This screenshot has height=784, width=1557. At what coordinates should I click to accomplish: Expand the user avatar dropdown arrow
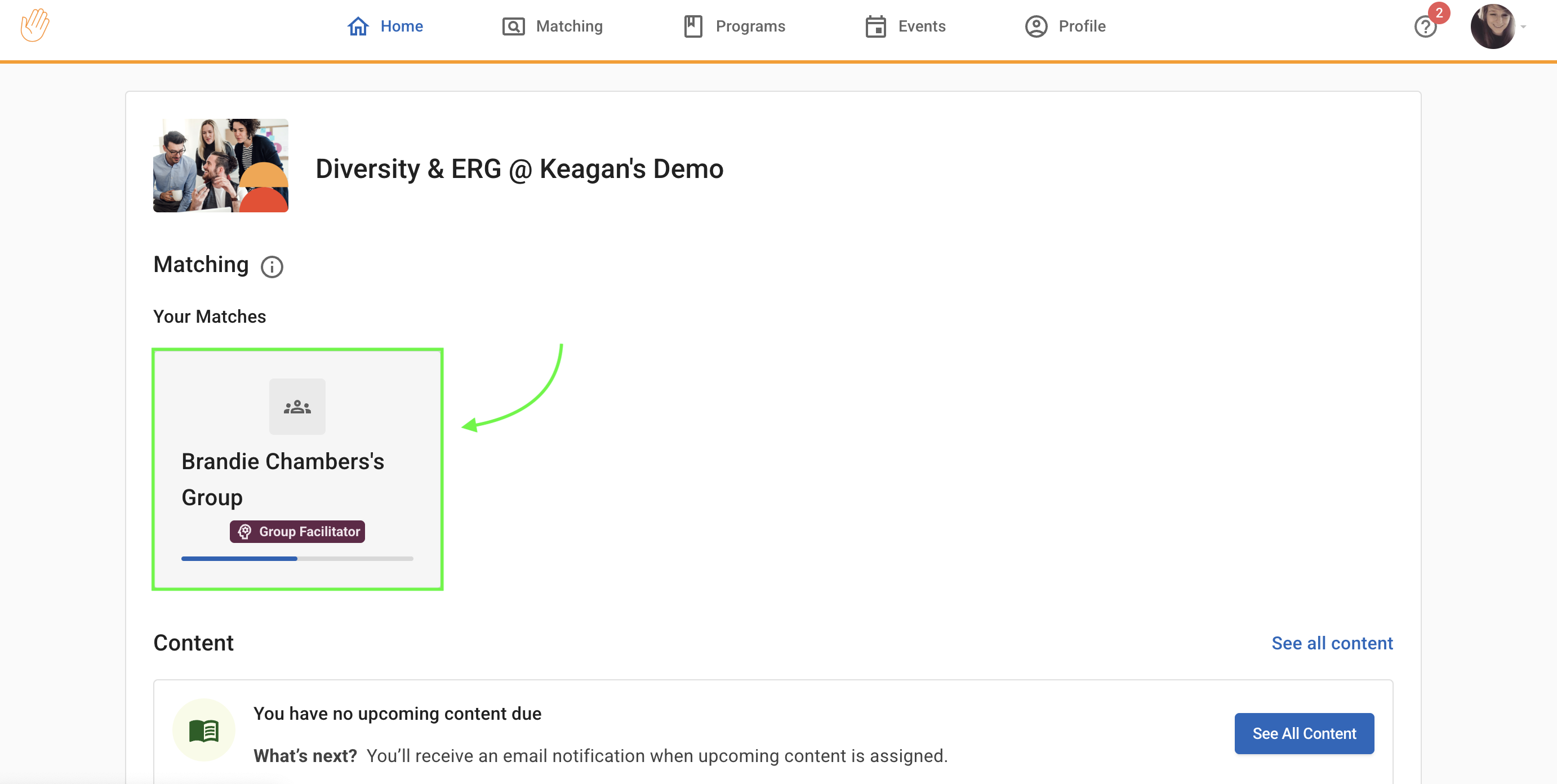(x=1524, y=26)
